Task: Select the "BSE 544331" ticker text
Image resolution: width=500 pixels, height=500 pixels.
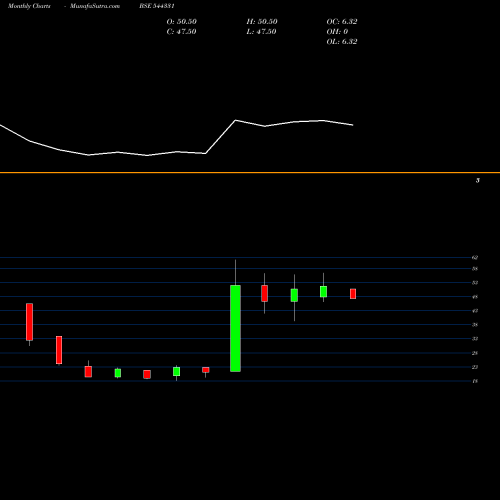Action: (157, 6)
